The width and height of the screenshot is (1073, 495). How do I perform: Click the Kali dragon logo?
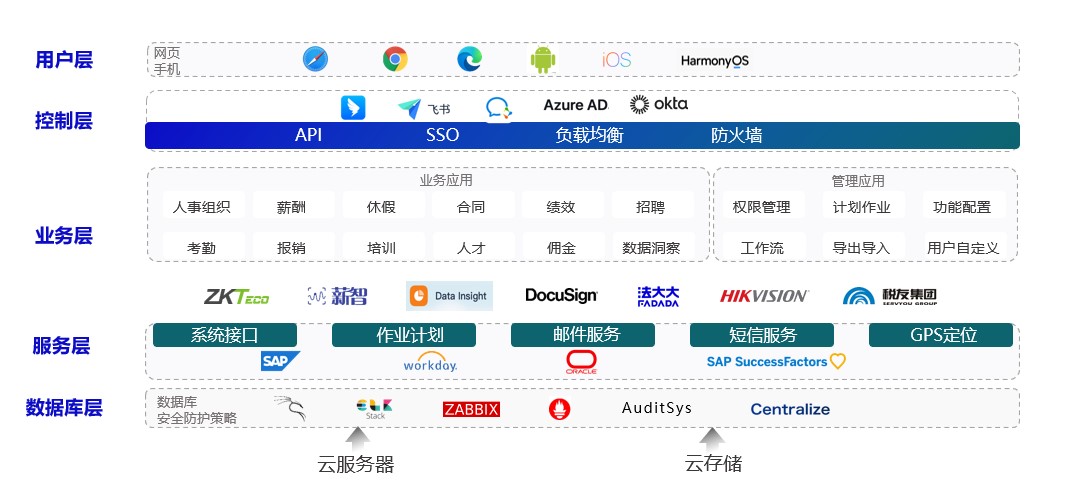click(290, 408)
